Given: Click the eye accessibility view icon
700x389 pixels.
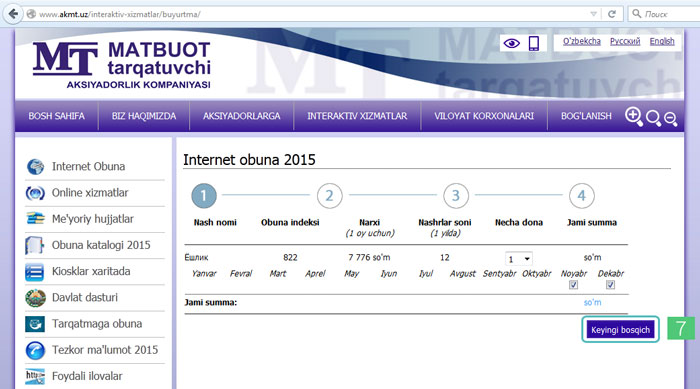Looking at the screenshot, I should (x=512, y=43).
